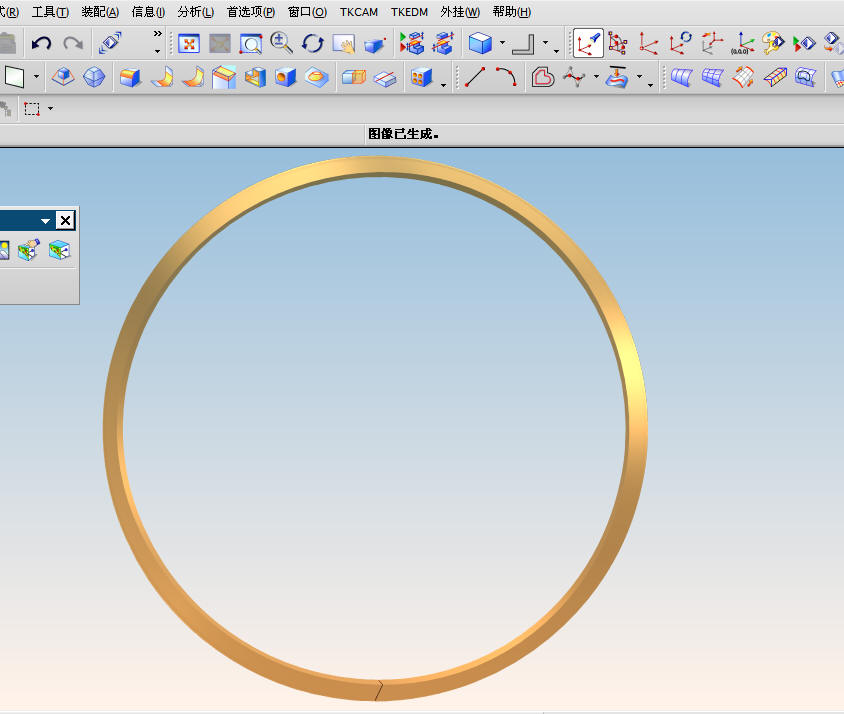The height and width of the screenshot is (714, 844).
Task: Click the Trim body icon
Action: 385,79
